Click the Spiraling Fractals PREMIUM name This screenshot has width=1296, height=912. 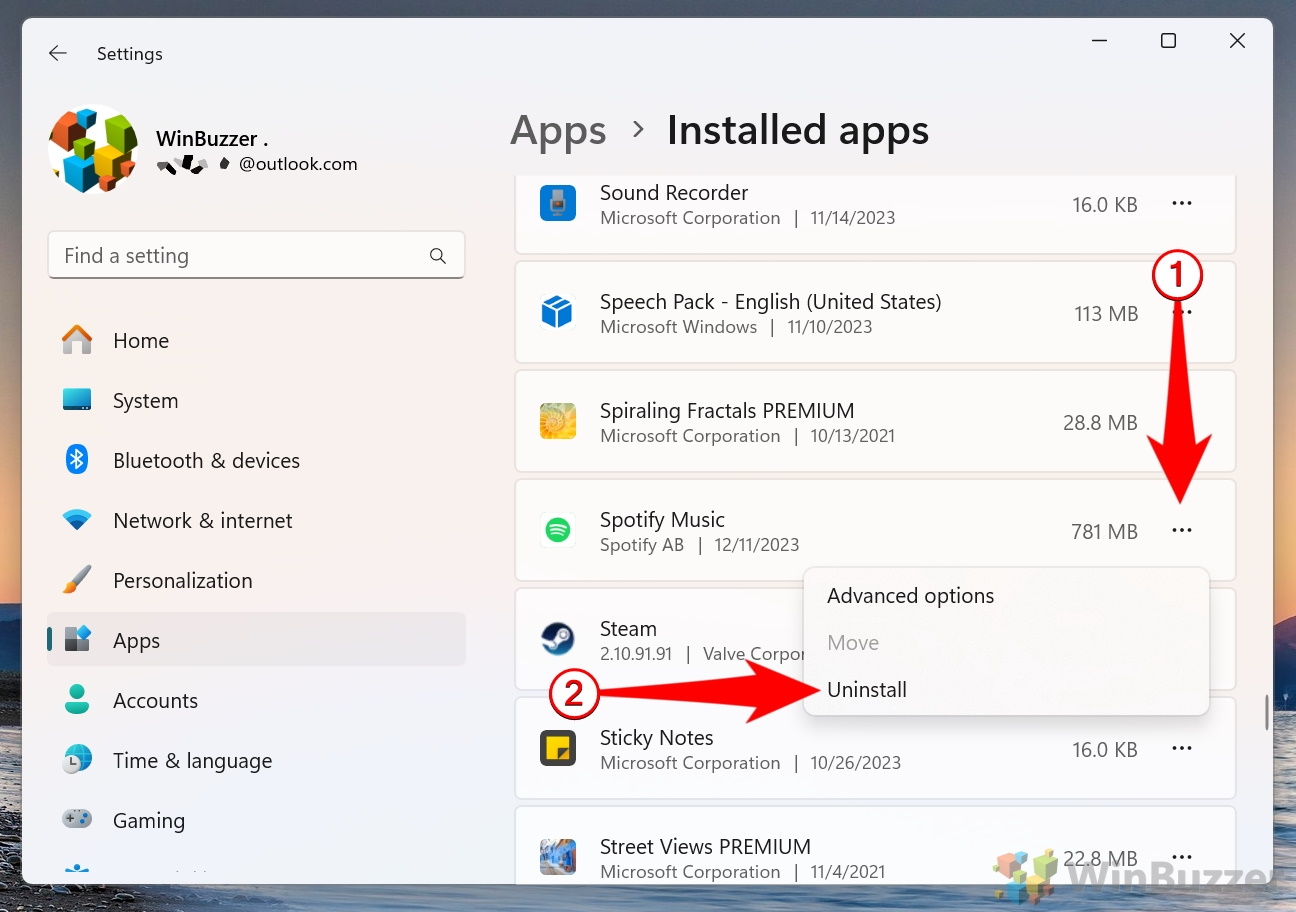tap(727, 411)
